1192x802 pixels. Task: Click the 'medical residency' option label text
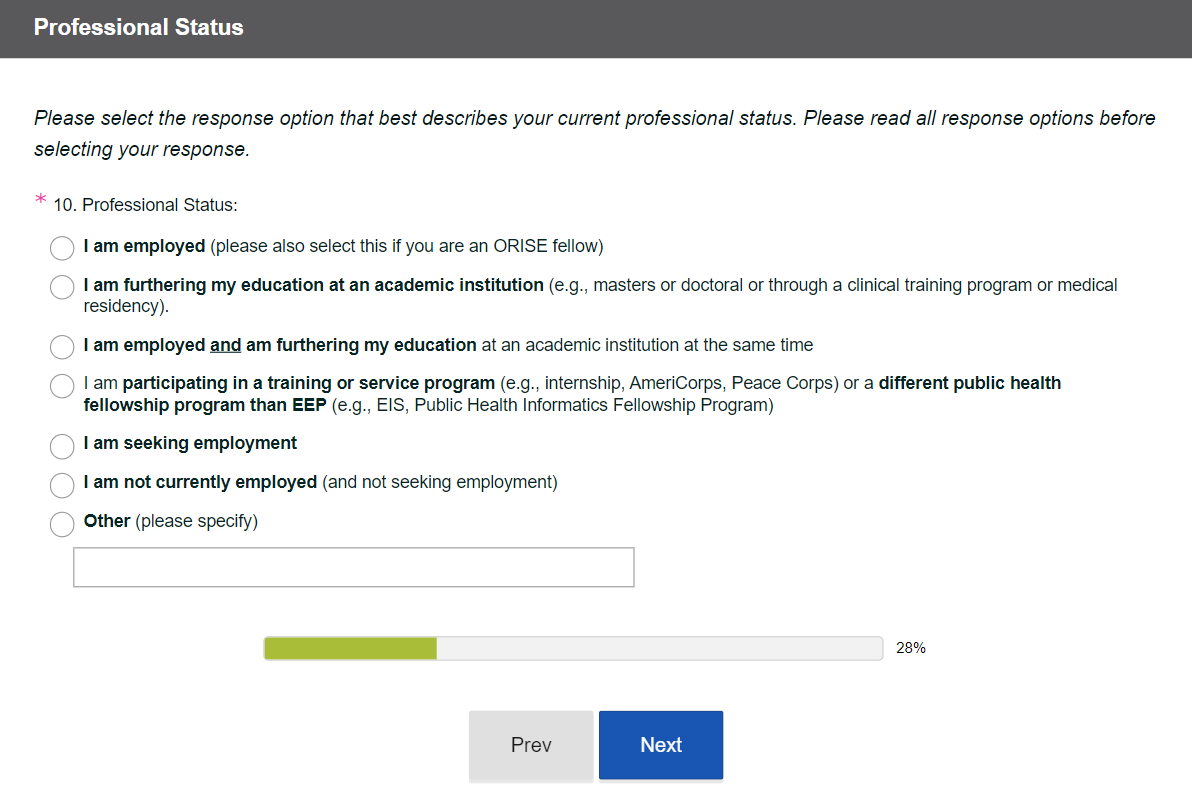[x=1075, y=286]
